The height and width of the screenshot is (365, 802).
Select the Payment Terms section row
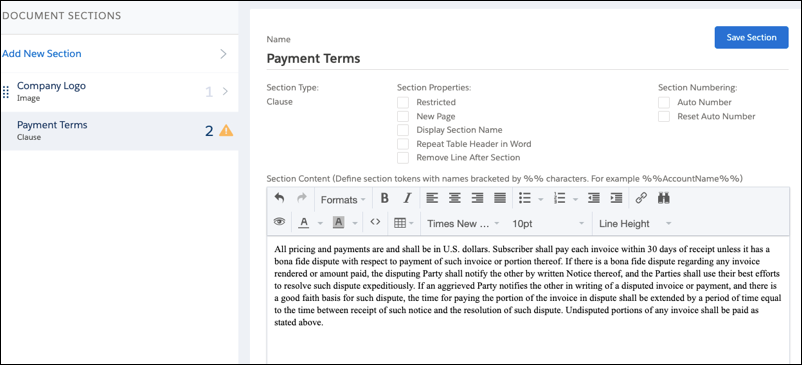(120, 131)
